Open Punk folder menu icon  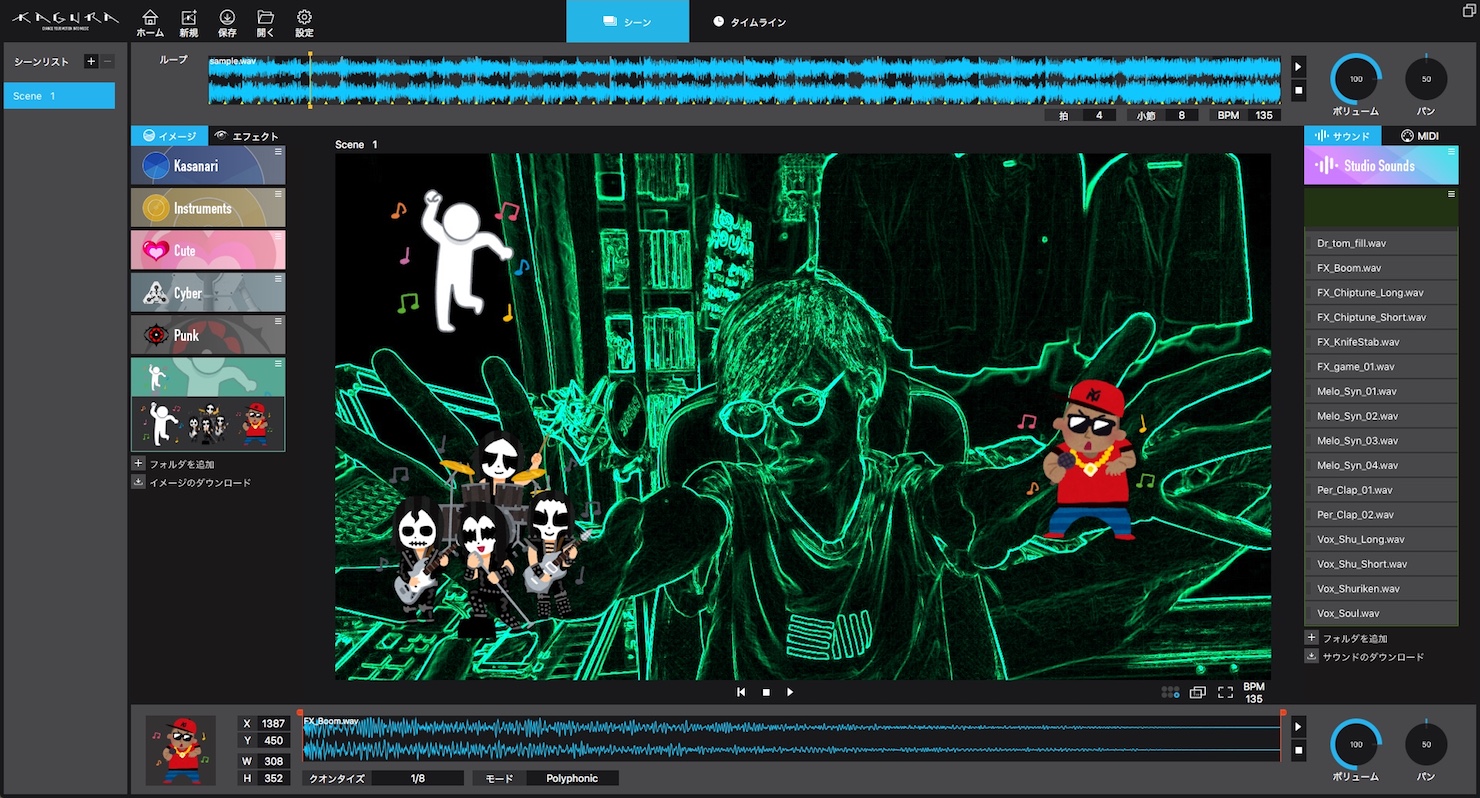tap(278, 321)
